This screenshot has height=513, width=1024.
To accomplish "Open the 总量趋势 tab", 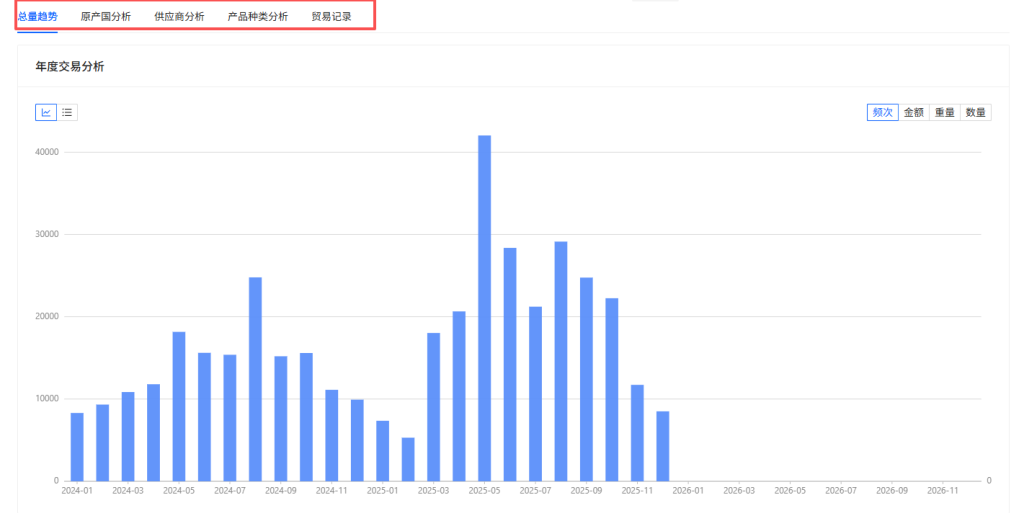I will 38,16.
